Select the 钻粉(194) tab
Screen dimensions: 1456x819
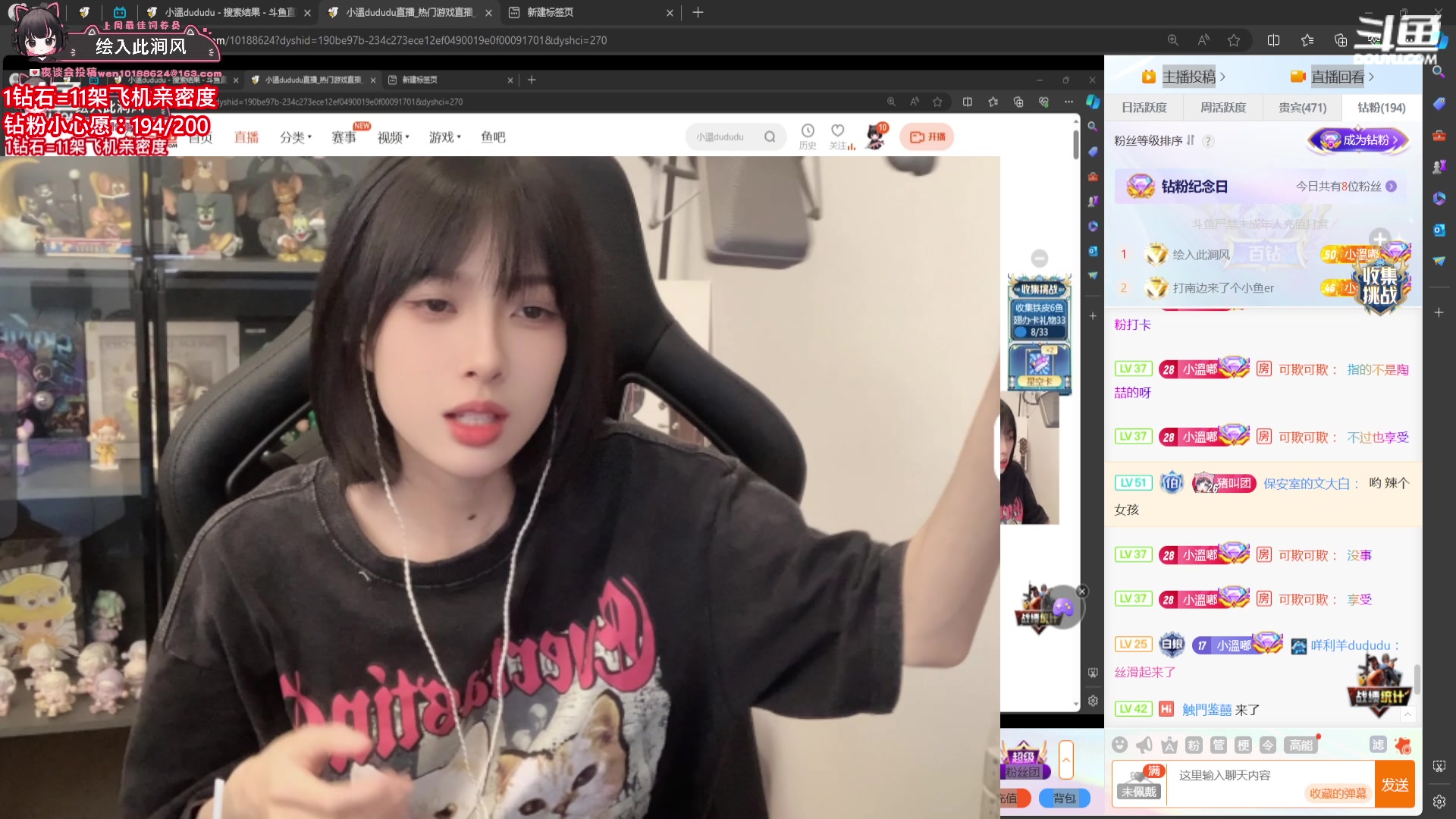point(1382,108)
